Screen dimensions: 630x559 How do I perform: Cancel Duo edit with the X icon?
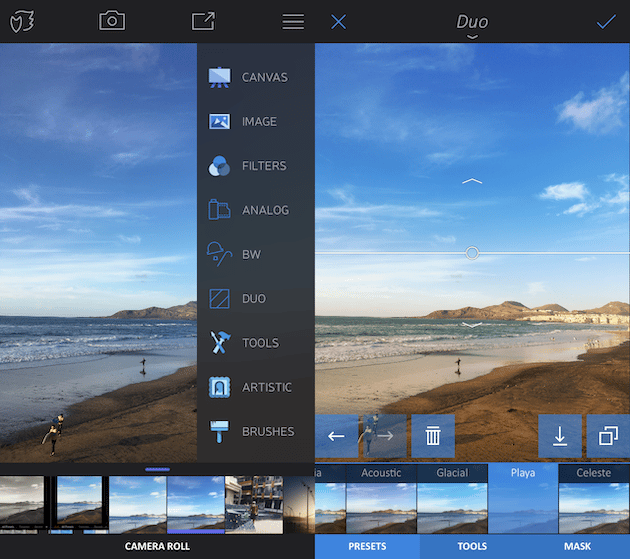(338, 22)
